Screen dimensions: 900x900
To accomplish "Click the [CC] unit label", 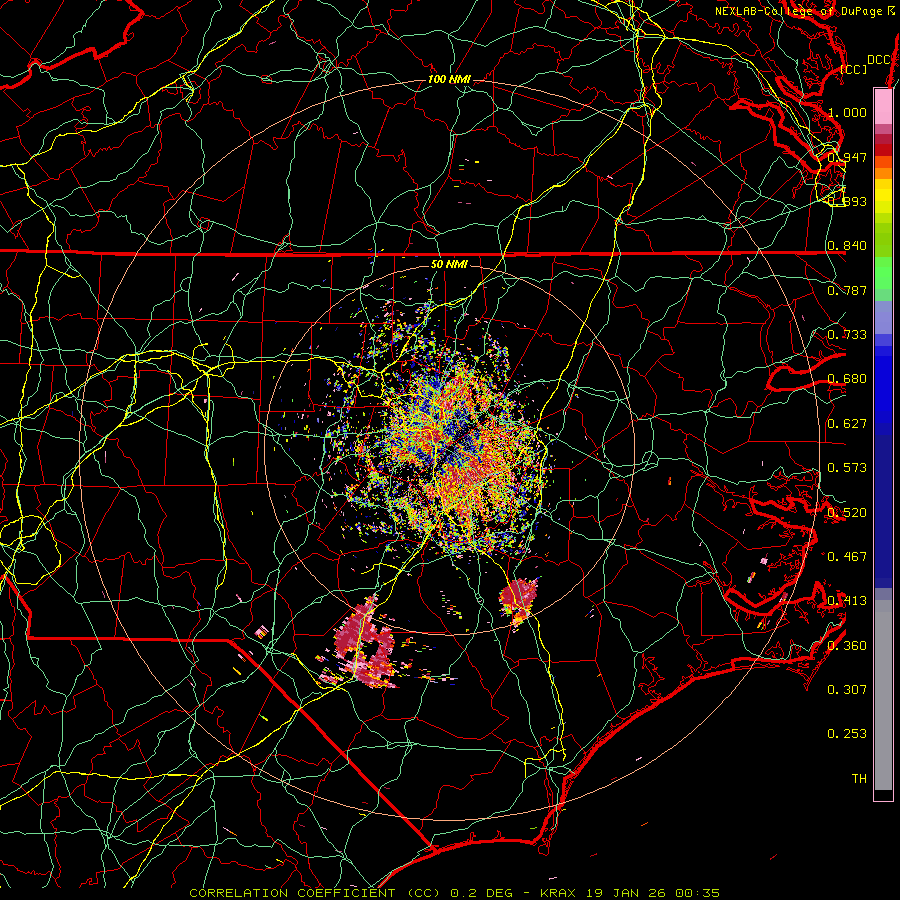I will pyautogui.click(x=854, y=69).
